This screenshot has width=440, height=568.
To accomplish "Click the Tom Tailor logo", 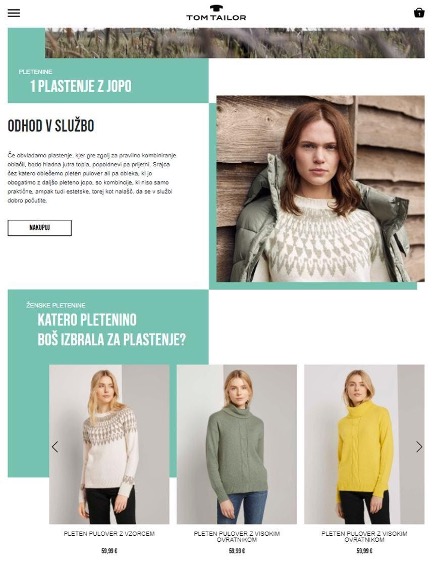I will pyautogui.click(x=216, y=13).
